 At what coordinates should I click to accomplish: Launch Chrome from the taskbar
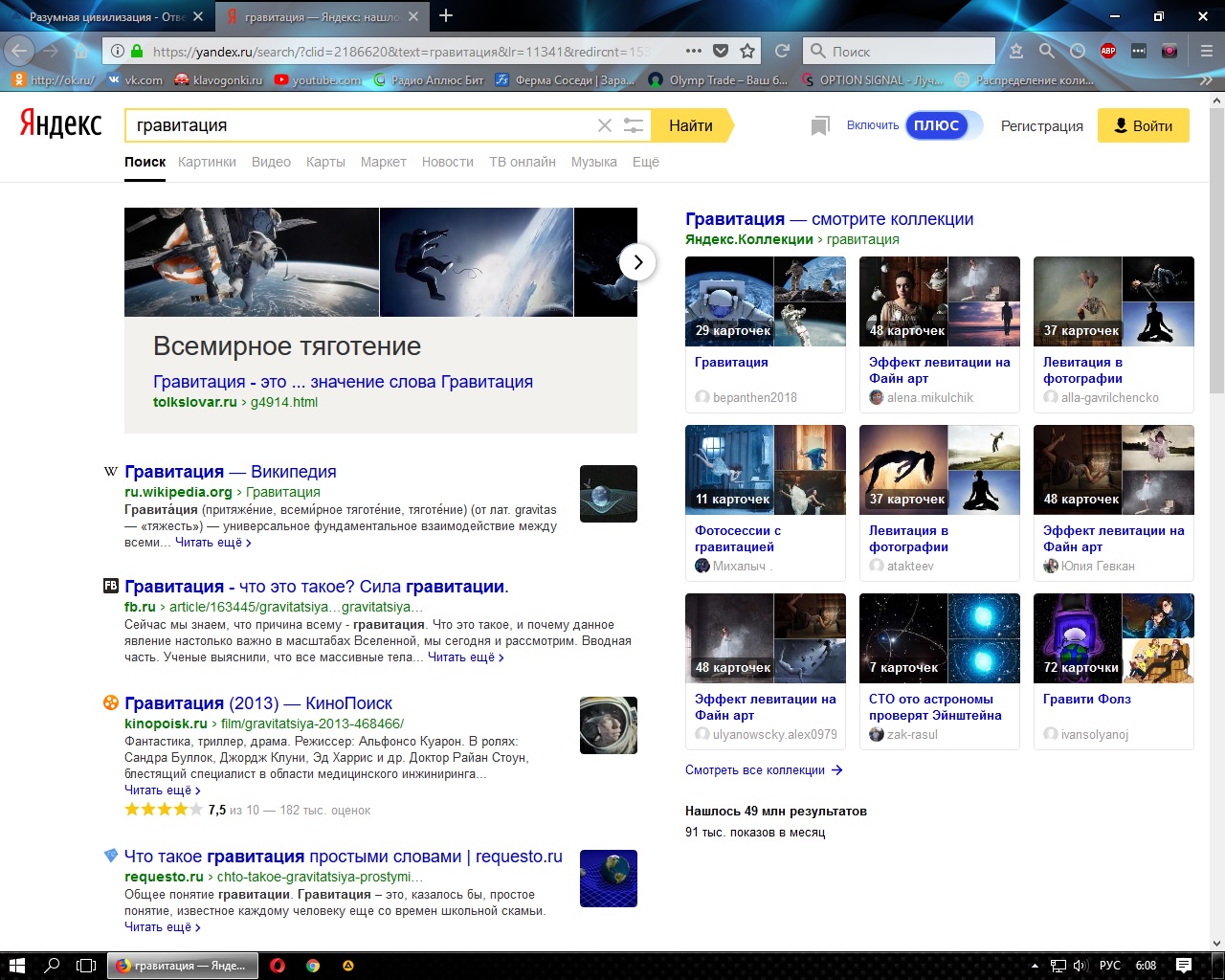coord(313,966)
